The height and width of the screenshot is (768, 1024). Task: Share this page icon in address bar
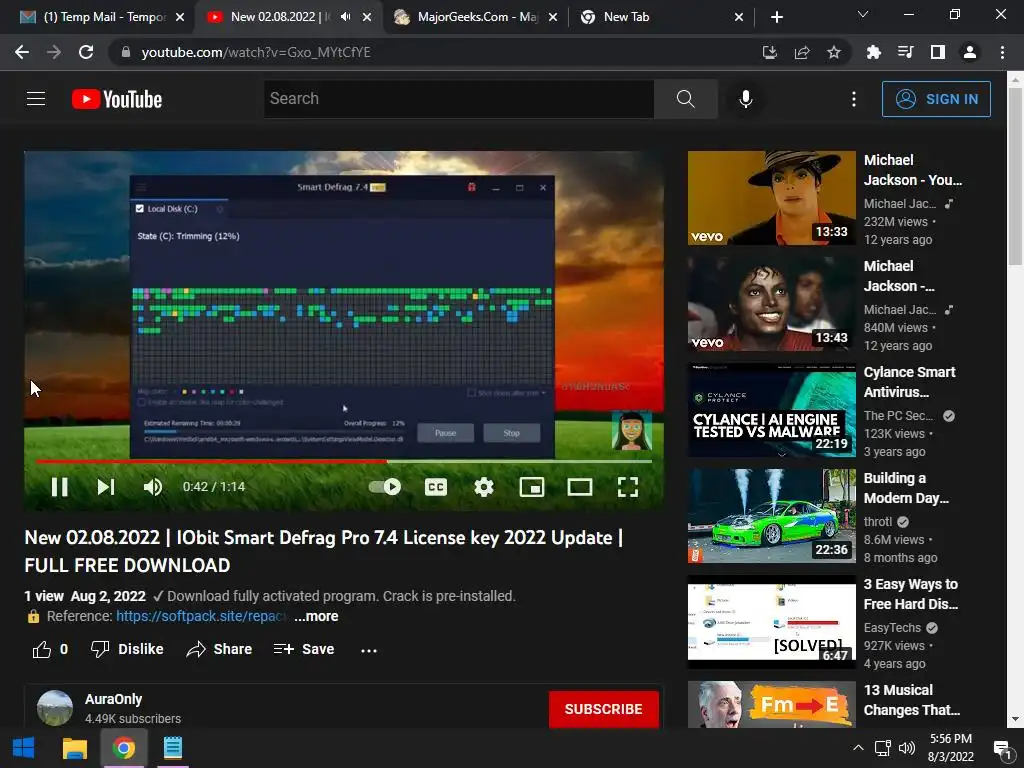pyautogui.click(x=802, y=52)
